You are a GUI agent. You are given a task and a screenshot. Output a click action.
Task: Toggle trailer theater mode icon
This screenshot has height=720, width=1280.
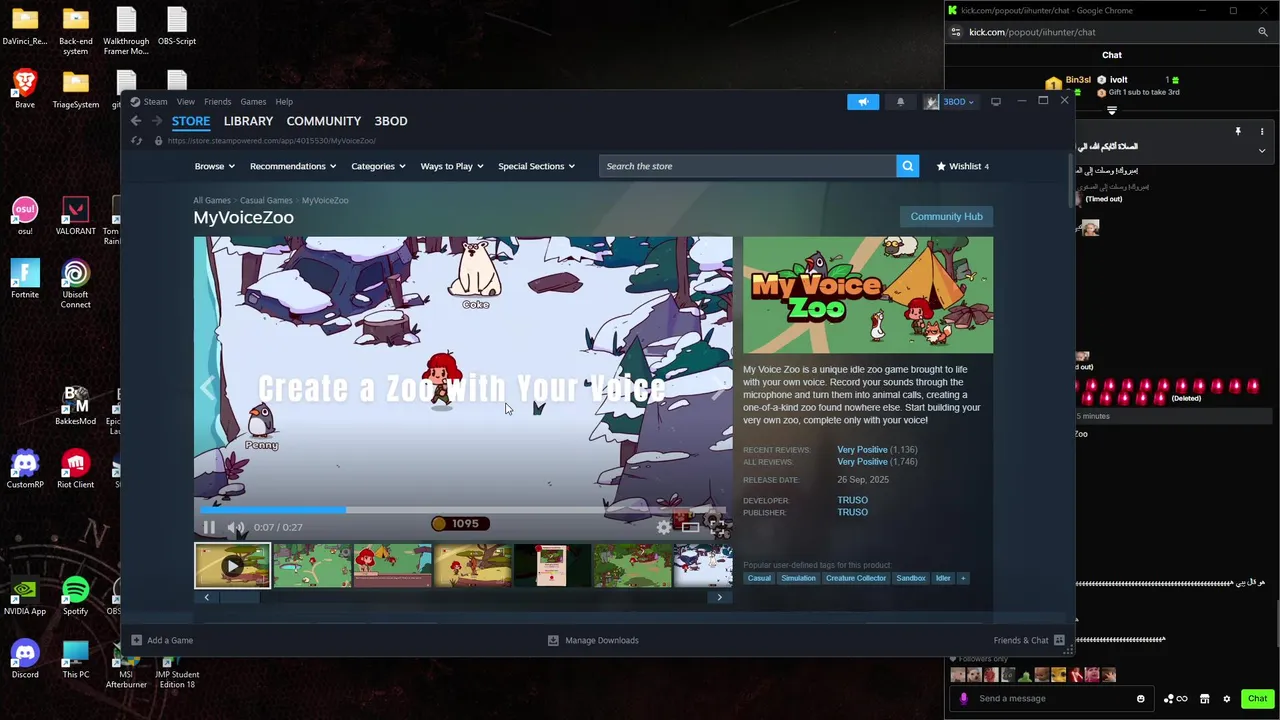690,527
